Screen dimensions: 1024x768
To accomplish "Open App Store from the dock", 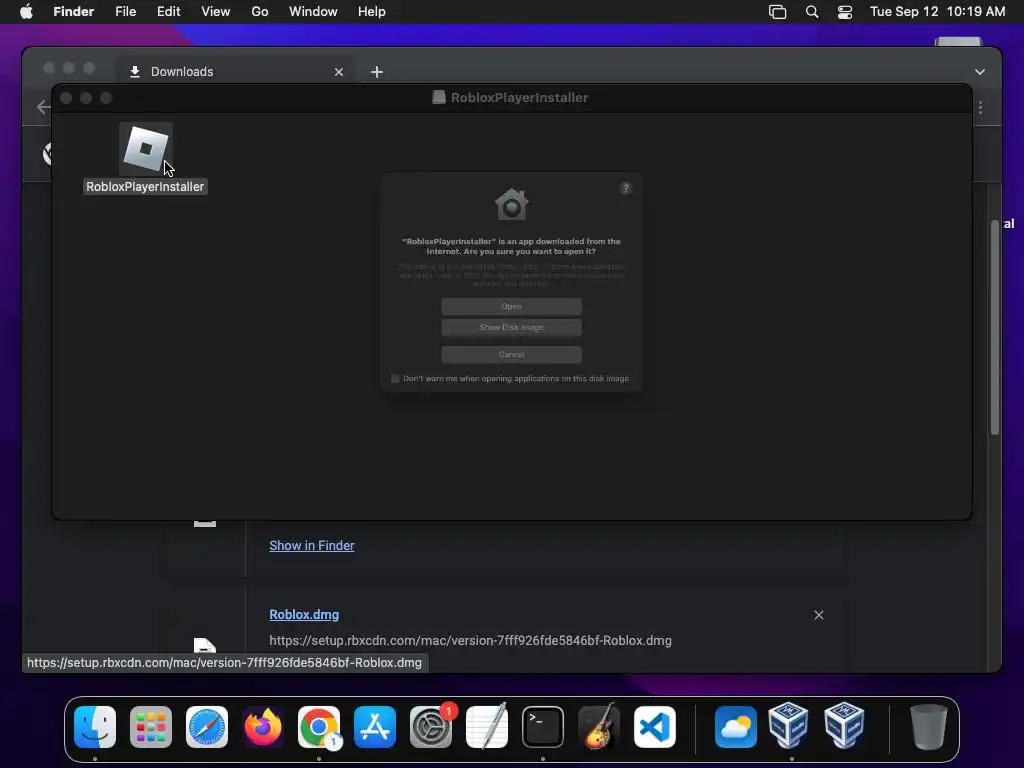I will 375,727.
